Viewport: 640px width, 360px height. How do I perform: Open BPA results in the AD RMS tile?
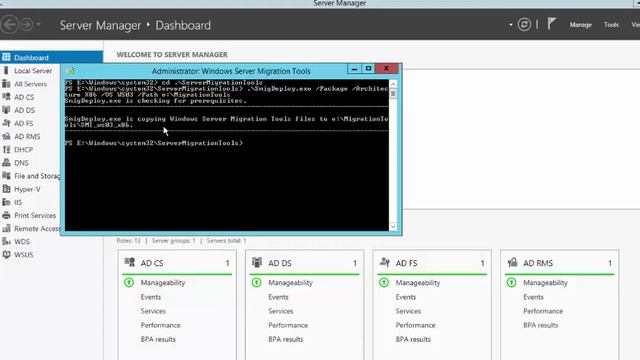pos(540,325)
